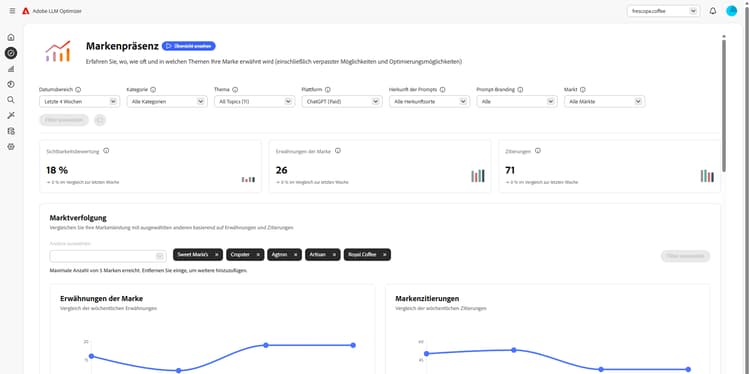Go to Home in the sidebar

11,37
